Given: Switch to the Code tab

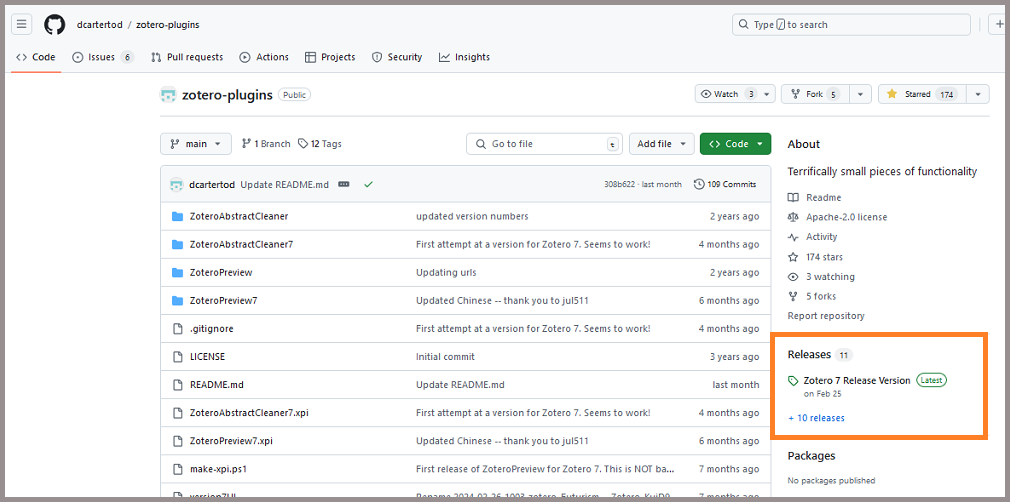Looking at the screenshot, I should tap(36, 57).
